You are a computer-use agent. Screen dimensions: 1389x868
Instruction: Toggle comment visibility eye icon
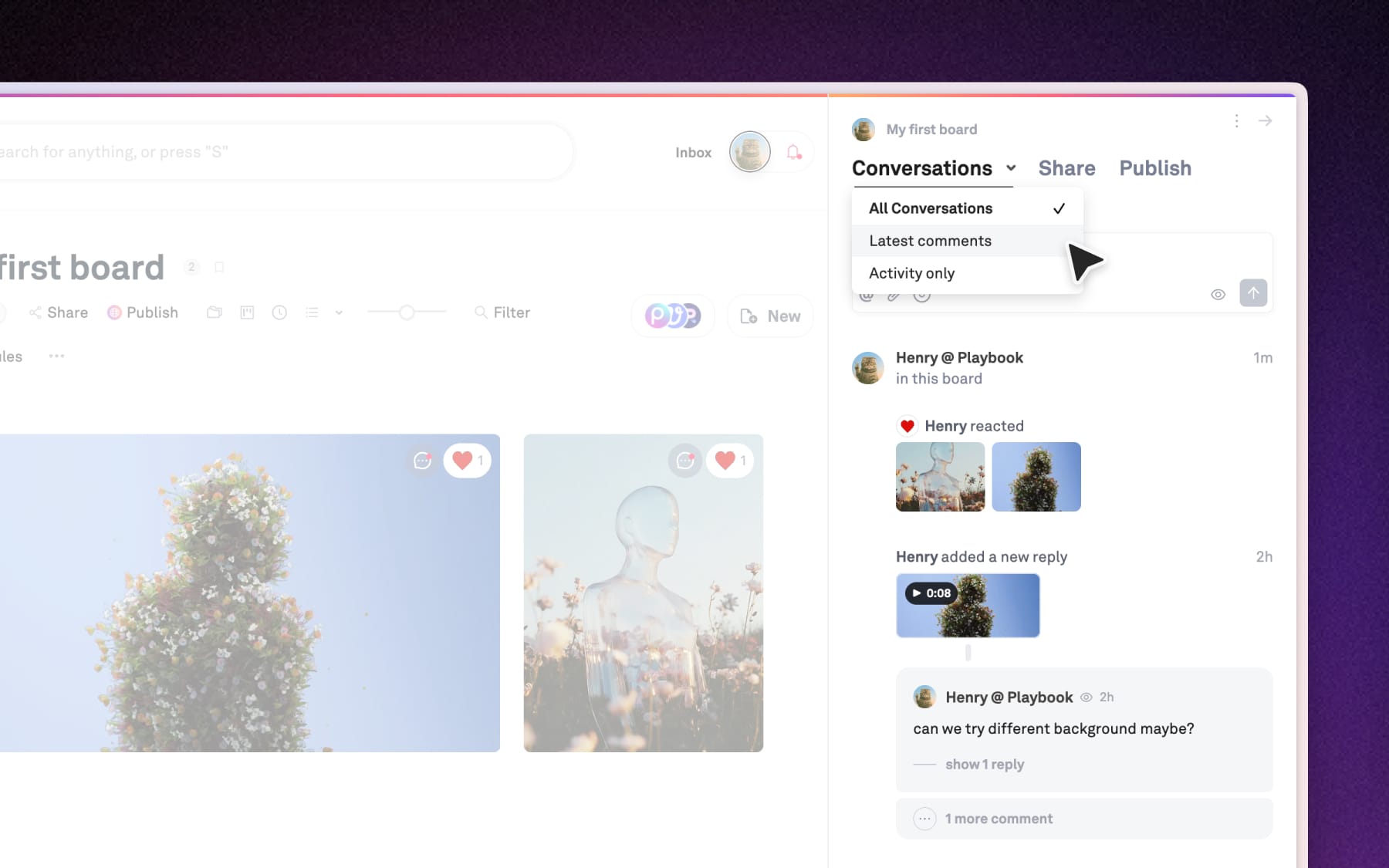point(1218,294)
